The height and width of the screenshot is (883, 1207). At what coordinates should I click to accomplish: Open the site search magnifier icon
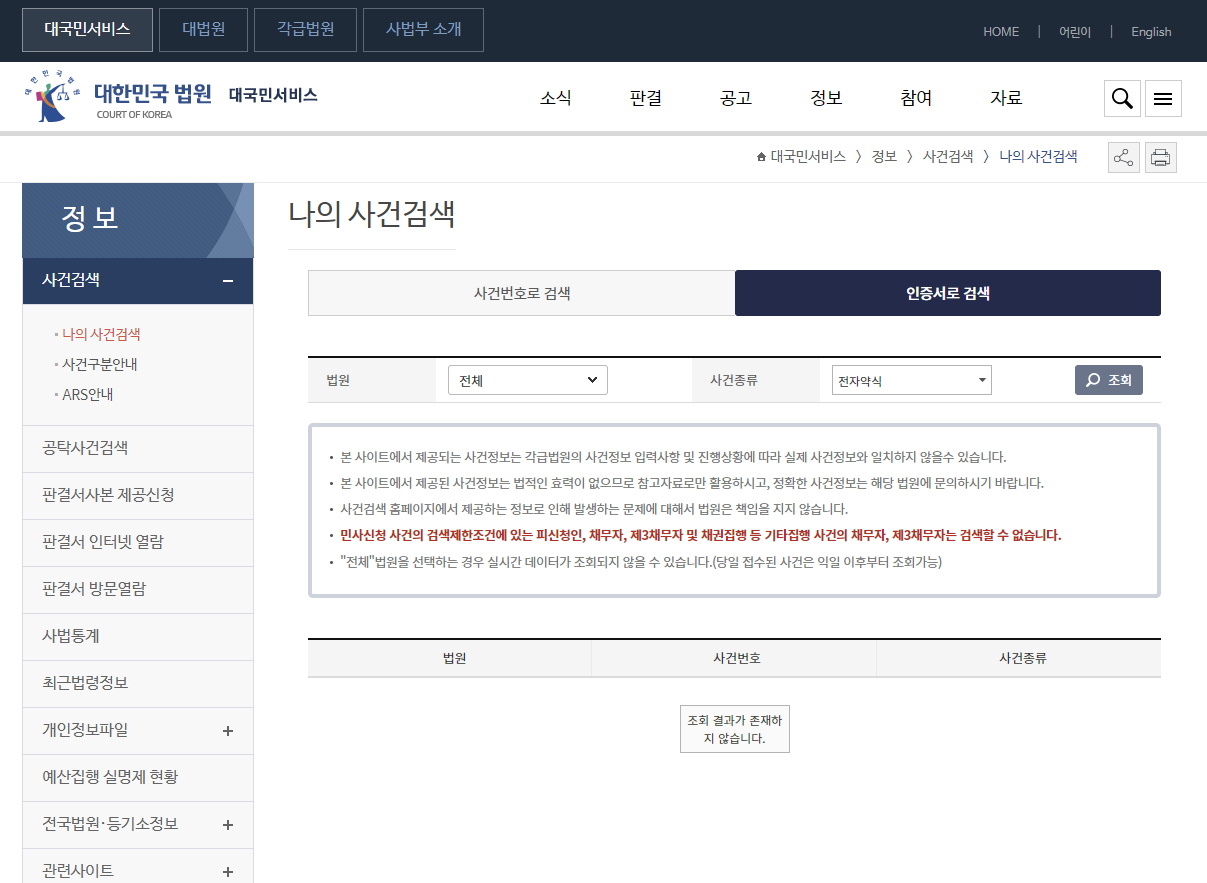point(1121,98)
